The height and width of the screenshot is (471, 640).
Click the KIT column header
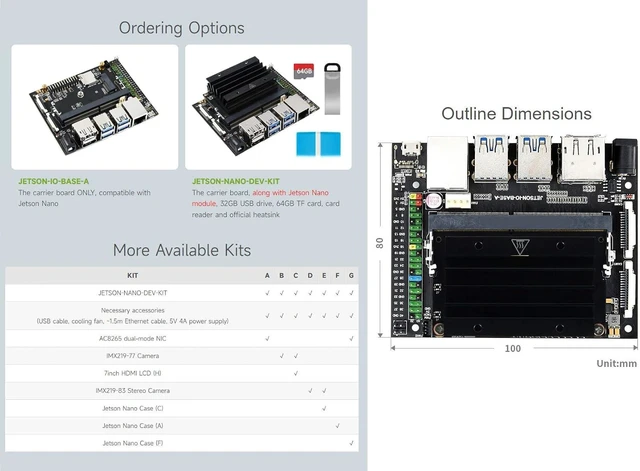tap(133, 275)
